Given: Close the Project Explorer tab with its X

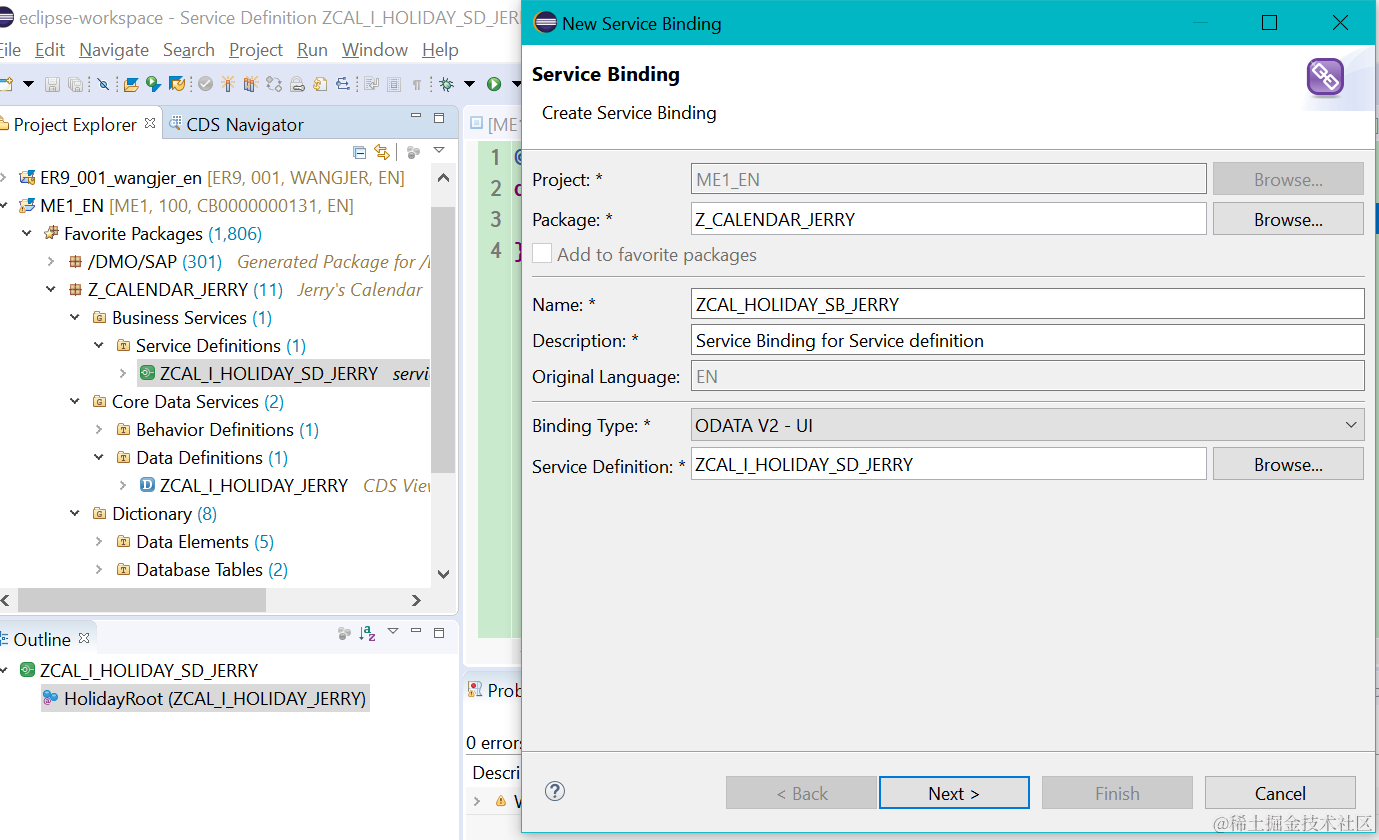Looking at the screenshot, I should [x=150, y=123].
